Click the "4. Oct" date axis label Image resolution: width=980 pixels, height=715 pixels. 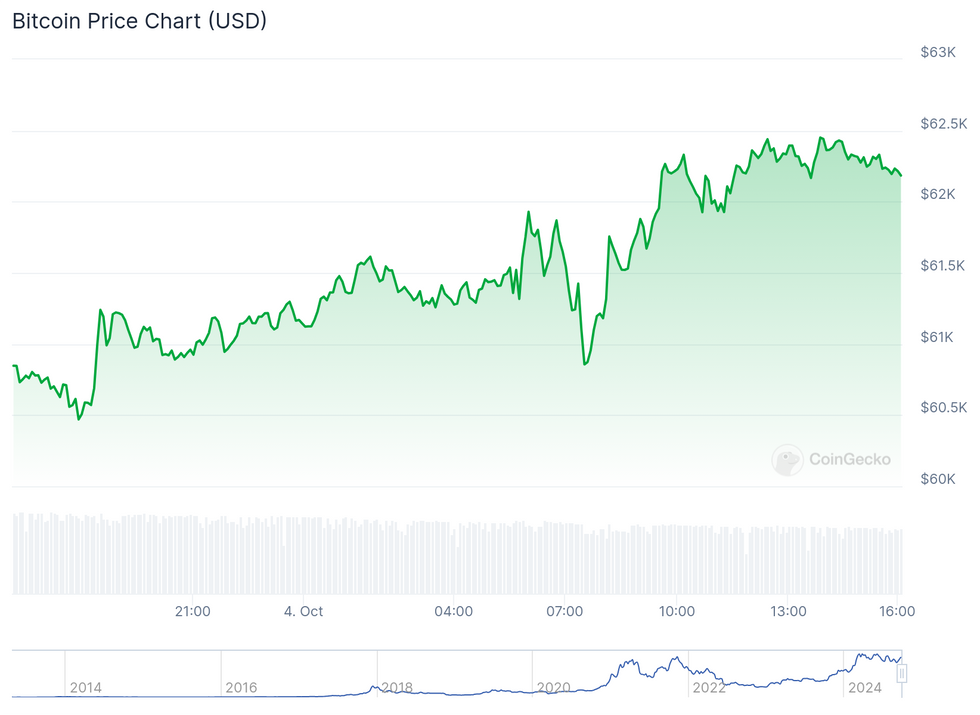tap(303, 611)
